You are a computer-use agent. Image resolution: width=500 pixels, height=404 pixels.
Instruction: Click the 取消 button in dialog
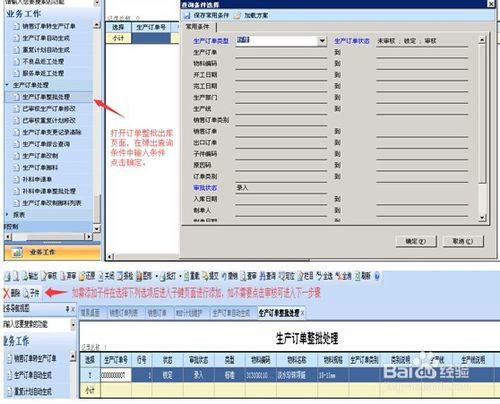pyautogui.click(x=463, y=241)
